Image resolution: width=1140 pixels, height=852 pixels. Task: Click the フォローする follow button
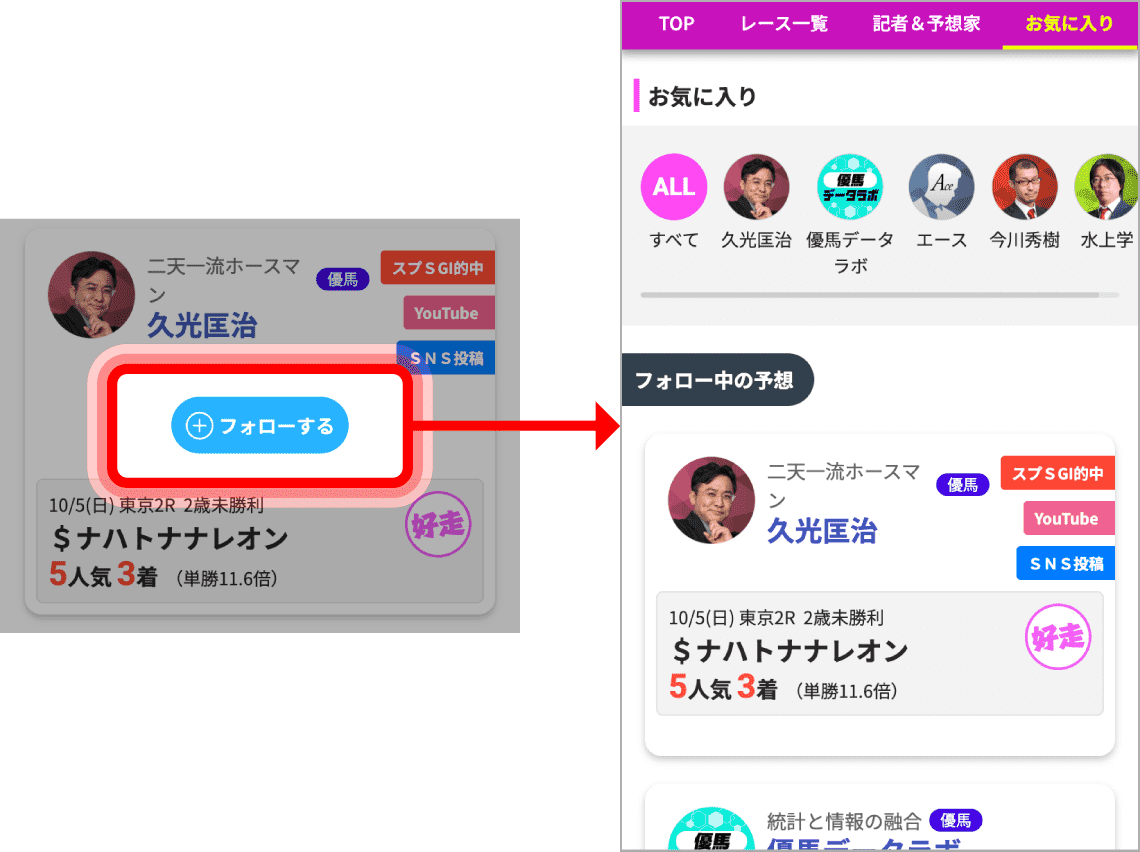pyautogui.click(x=260, y=425)
